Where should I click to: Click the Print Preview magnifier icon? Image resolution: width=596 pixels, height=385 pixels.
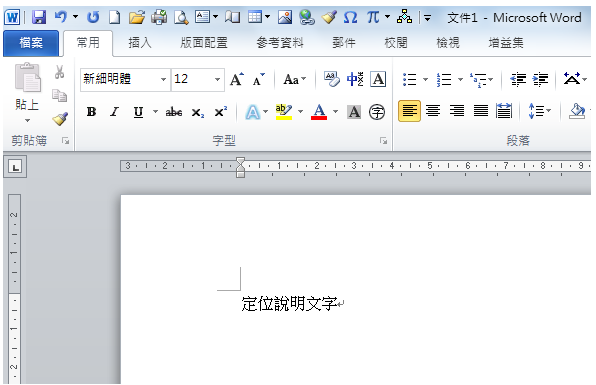pos(181,17)
